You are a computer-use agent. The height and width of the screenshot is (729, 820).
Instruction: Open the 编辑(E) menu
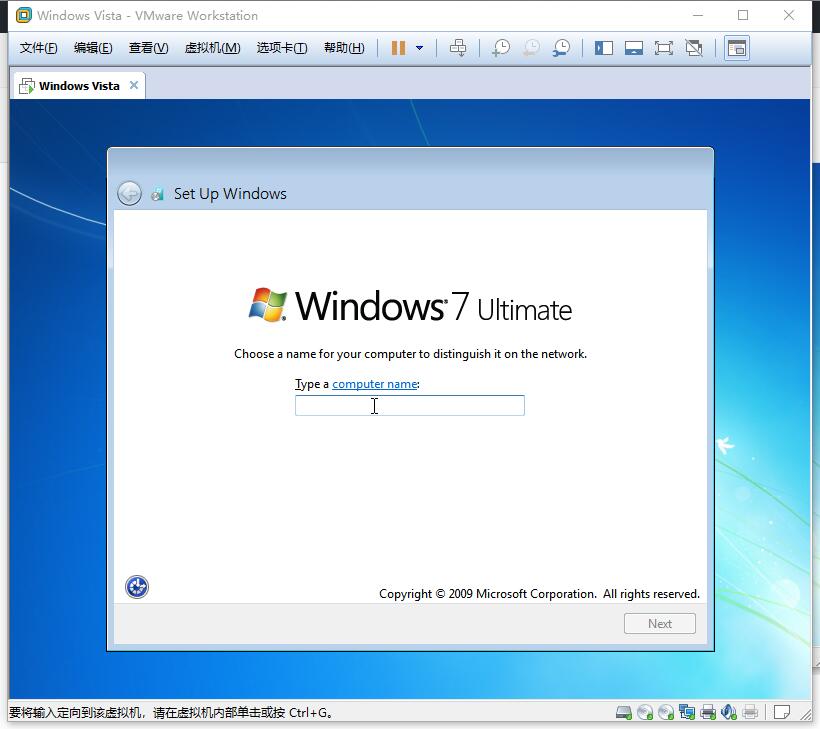(x=93, y=48)
